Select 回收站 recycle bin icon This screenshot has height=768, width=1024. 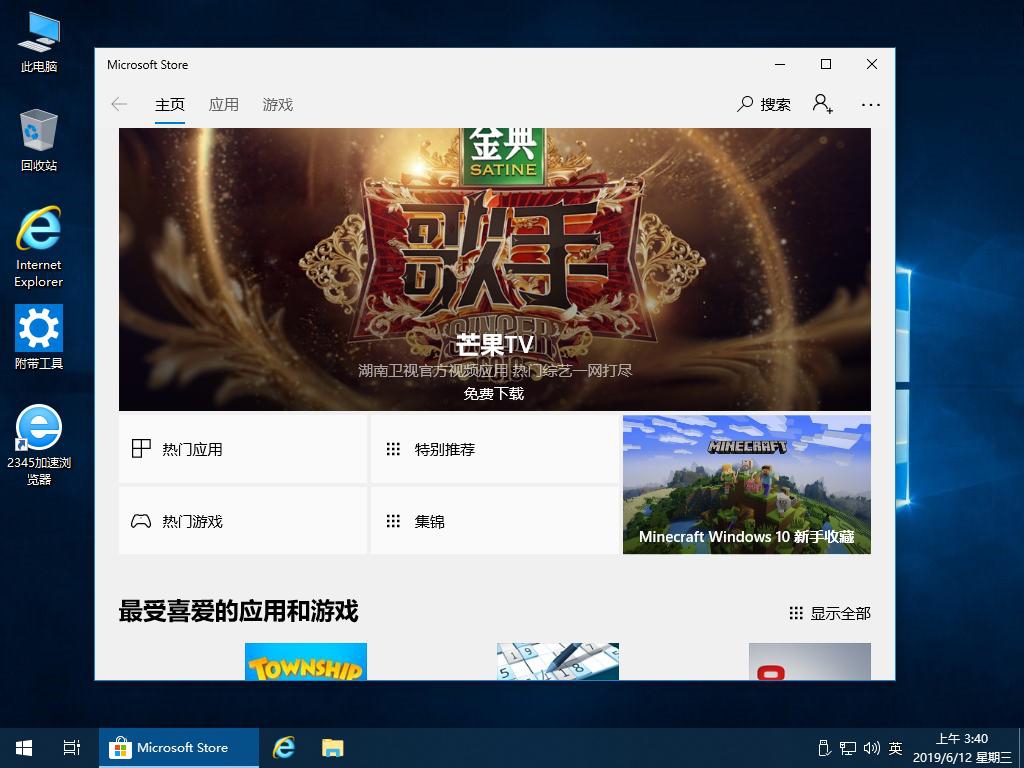tap(39, 141)
